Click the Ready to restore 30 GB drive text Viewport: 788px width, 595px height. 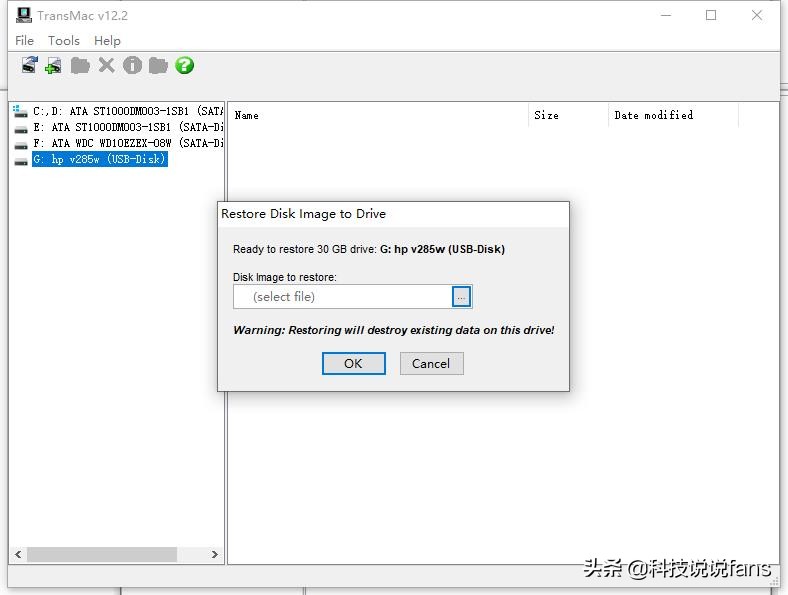pyautogui.click(x=369, y=249)
